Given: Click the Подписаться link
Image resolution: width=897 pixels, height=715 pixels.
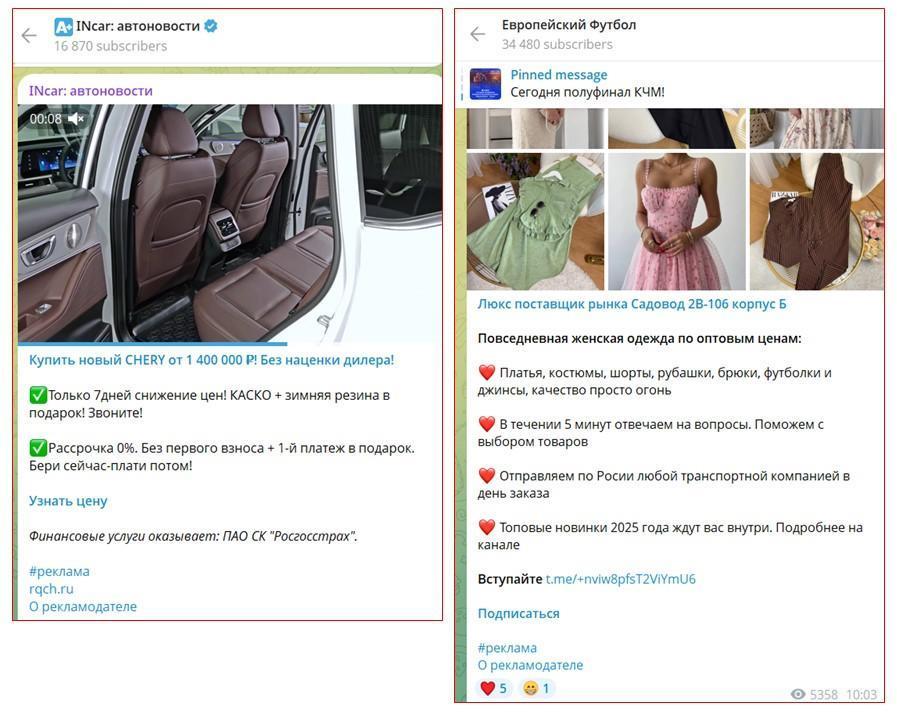Looking at the screenshot, I should pyautogui.click(x=518, y=613).
